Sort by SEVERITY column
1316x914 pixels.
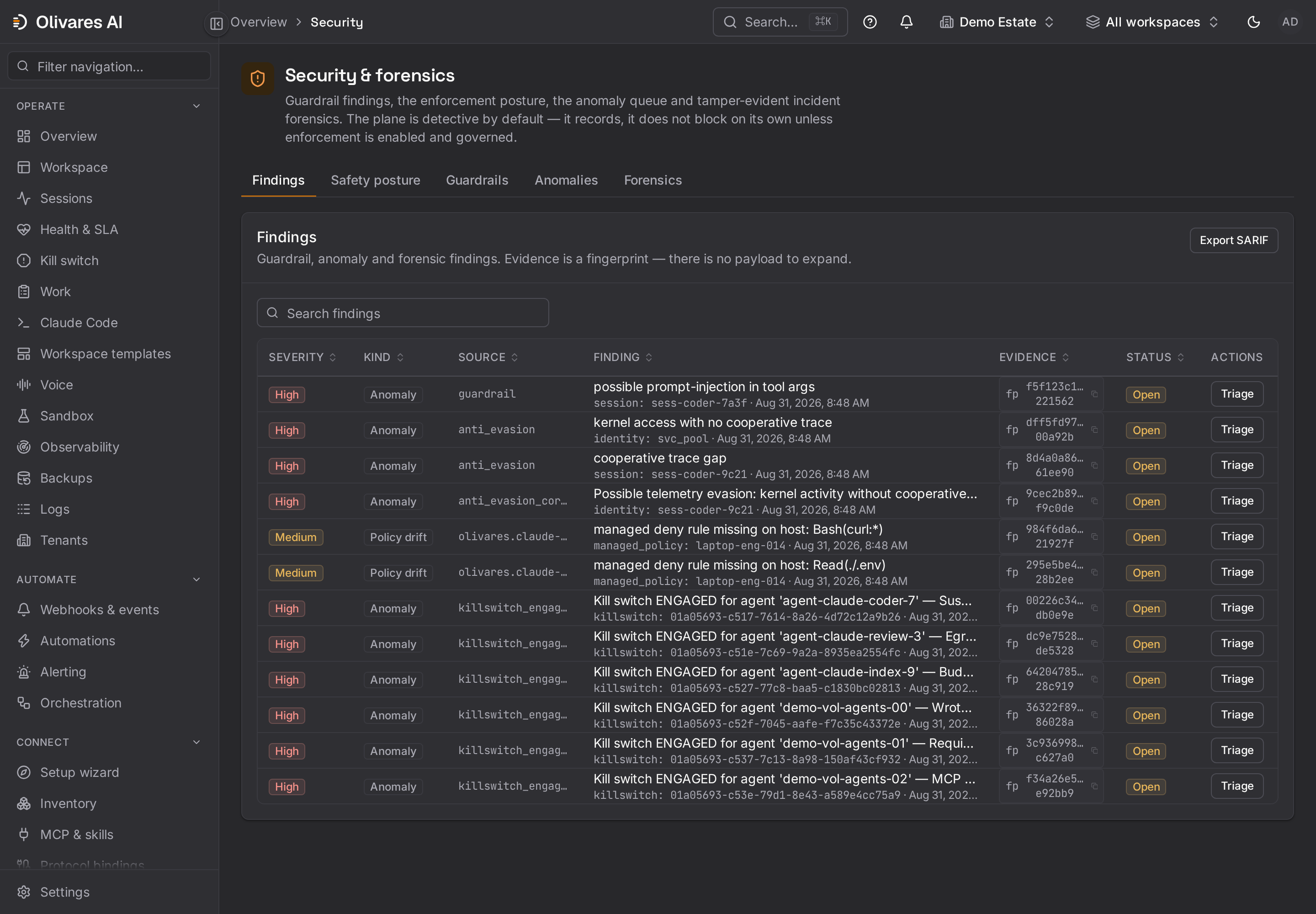click(302, 357)
